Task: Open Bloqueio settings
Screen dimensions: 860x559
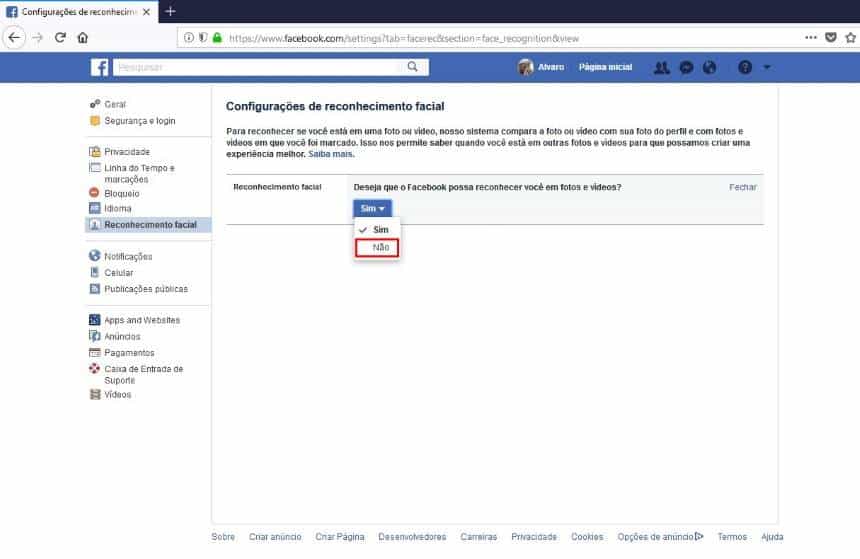Action: click(114, 194)
